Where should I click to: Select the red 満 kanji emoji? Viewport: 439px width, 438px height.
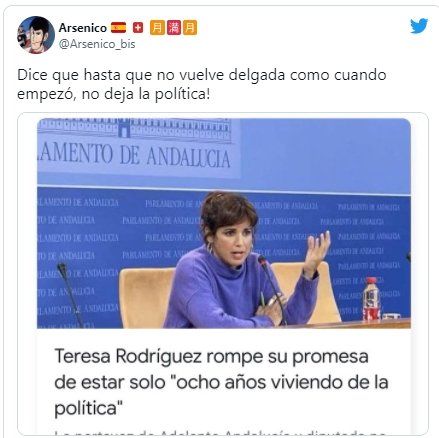click(174, 27)
